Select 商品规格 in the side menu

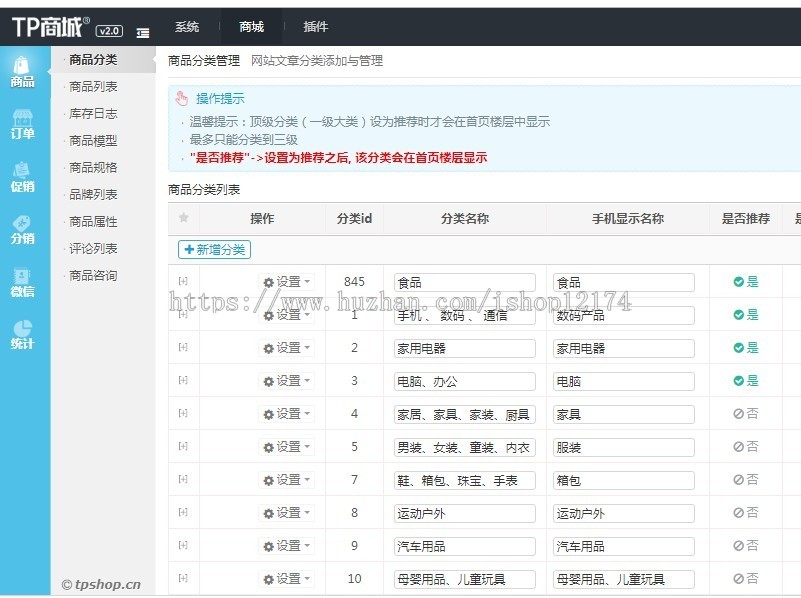[93, 168]
